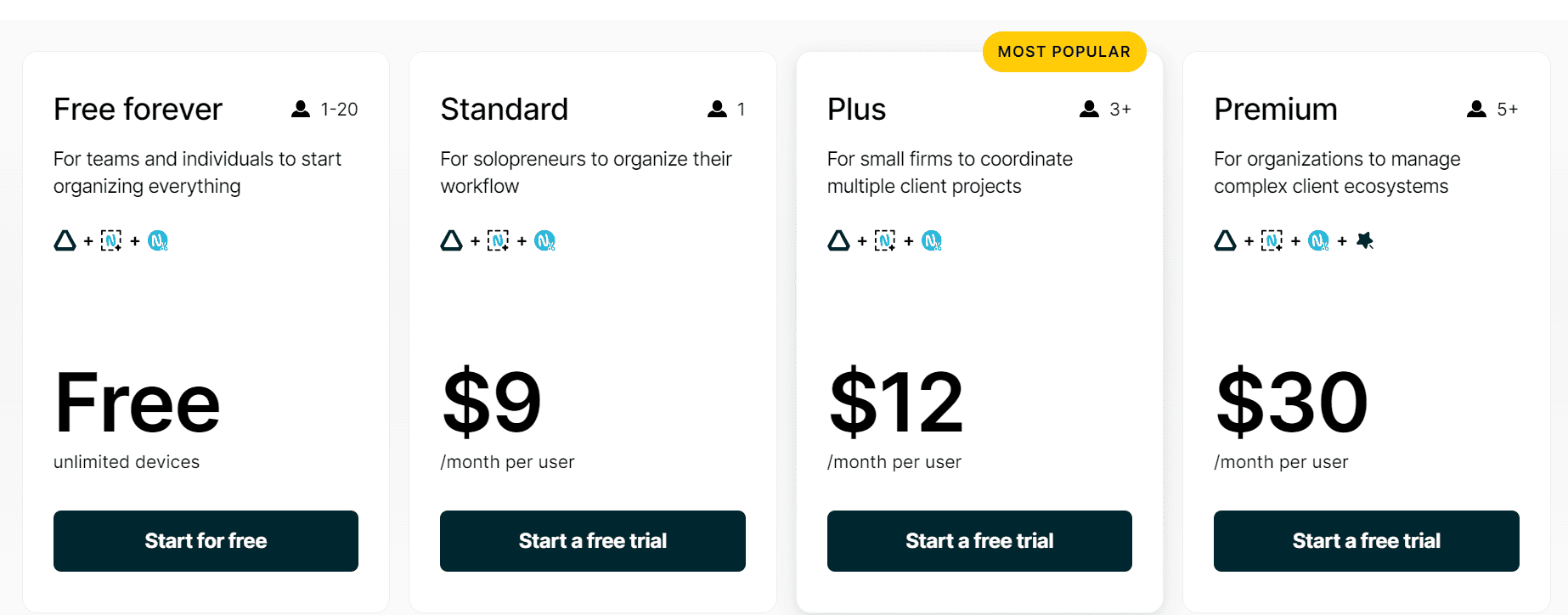The image size is (1568, 615).
Task: Start a free trial of Standard plan
Action: (592, 541)
